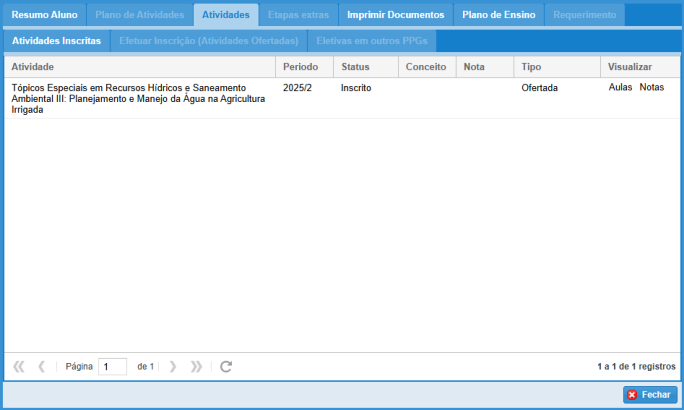Viewport: 684px width, 410px height.
Task: Open Efetuar Inscrição (Atividades Ofertadas) tab
Action: pyautogui.click(x=208, y=42)
